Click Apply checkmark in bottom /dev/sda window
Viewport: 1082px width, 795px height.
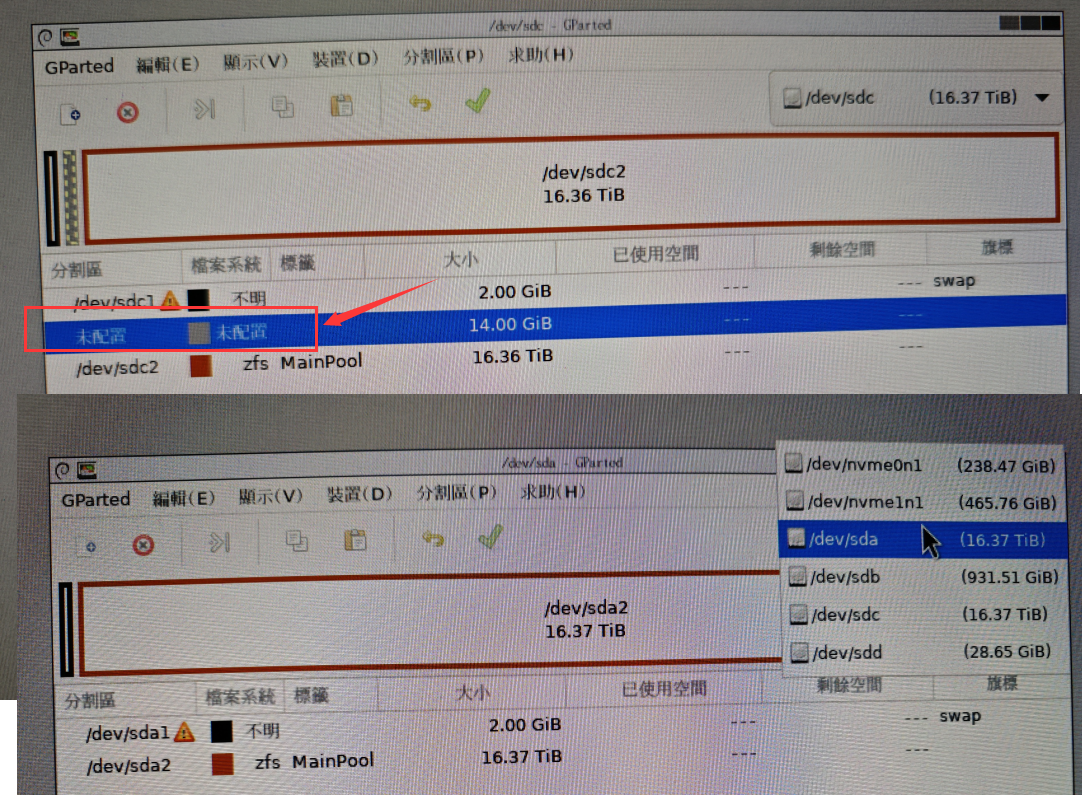tap(491, 536)
